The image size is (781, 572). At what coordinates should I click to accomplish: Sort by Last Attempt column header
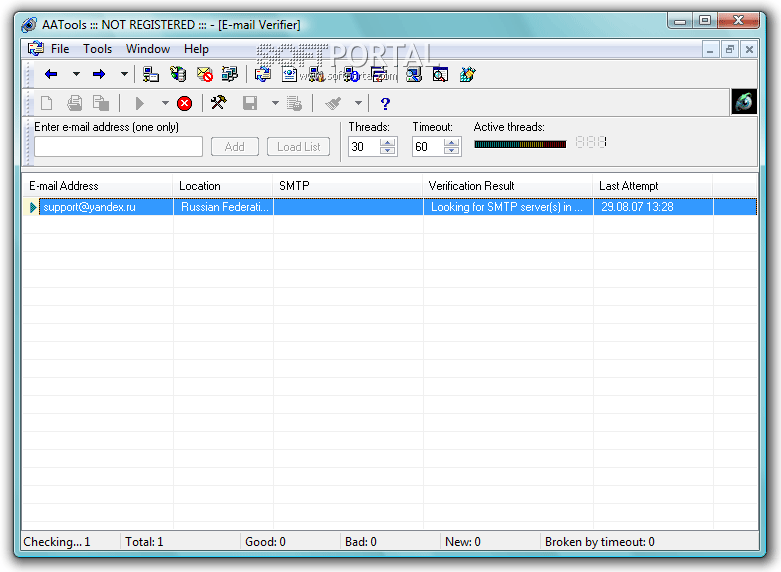click(653, 186)
